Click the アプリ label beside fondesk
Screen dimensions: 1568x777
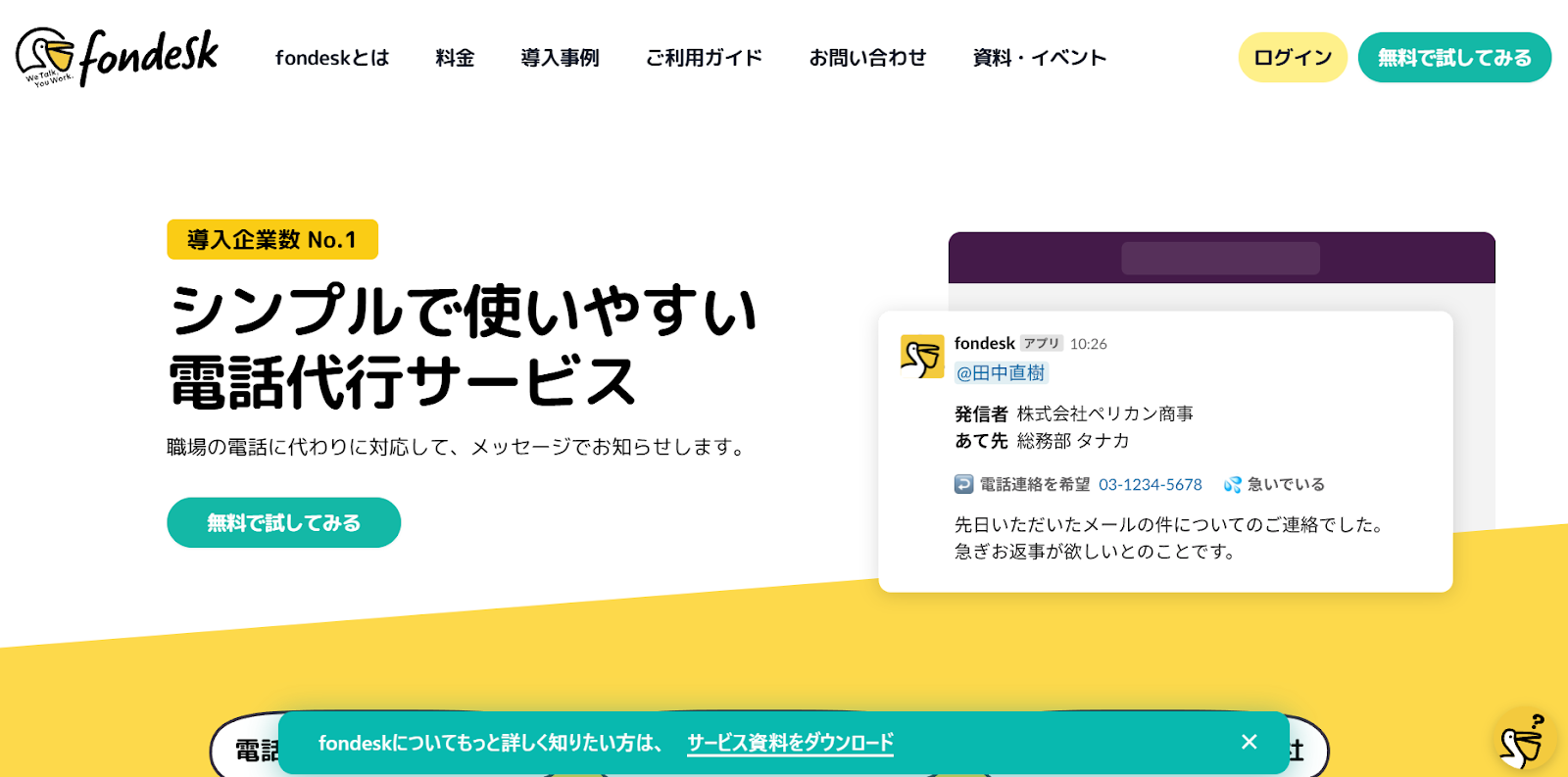1042,344
